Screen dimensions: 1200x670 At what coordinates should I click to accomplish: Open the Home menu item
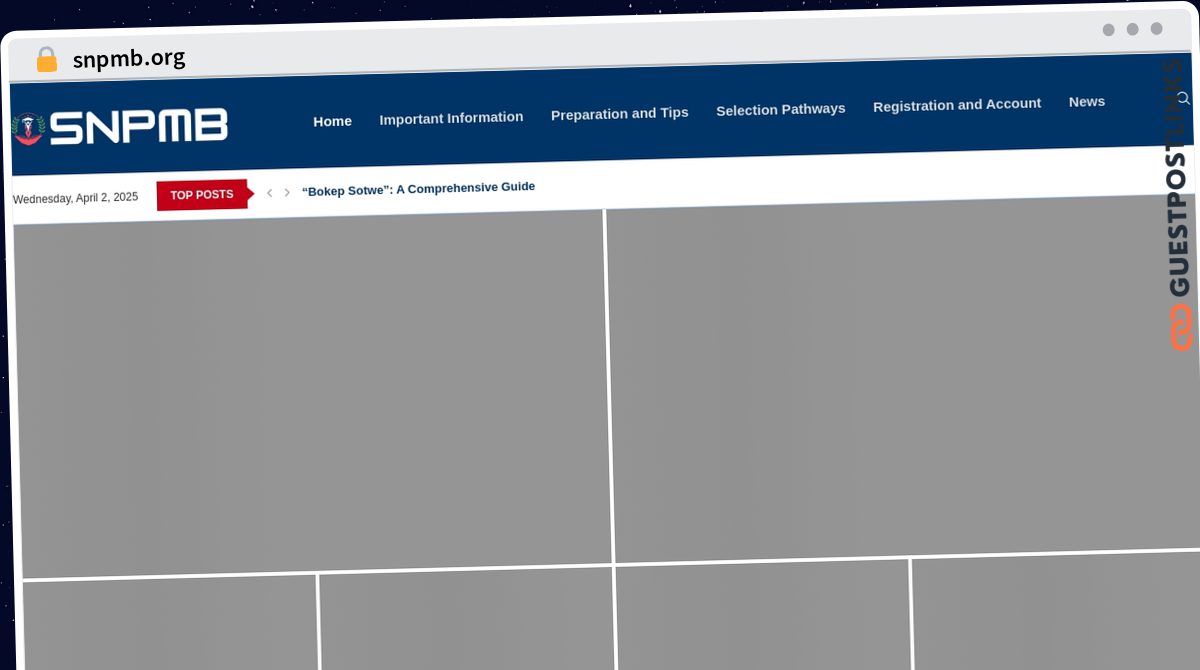(x=332, y=121)
